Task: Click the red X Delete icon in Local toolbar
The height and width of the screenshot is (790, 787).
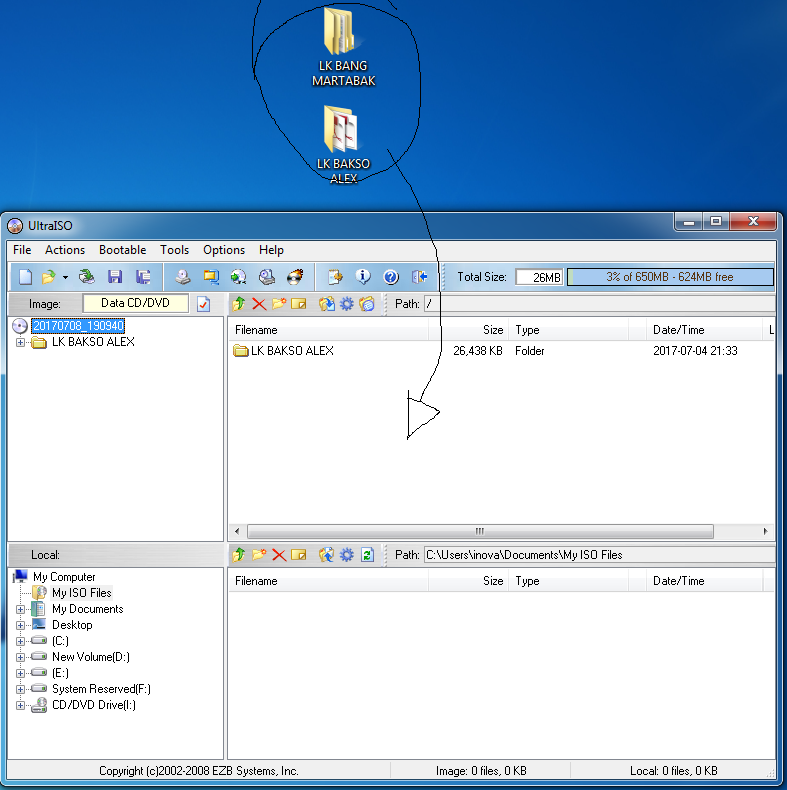Action: (279, 555)
